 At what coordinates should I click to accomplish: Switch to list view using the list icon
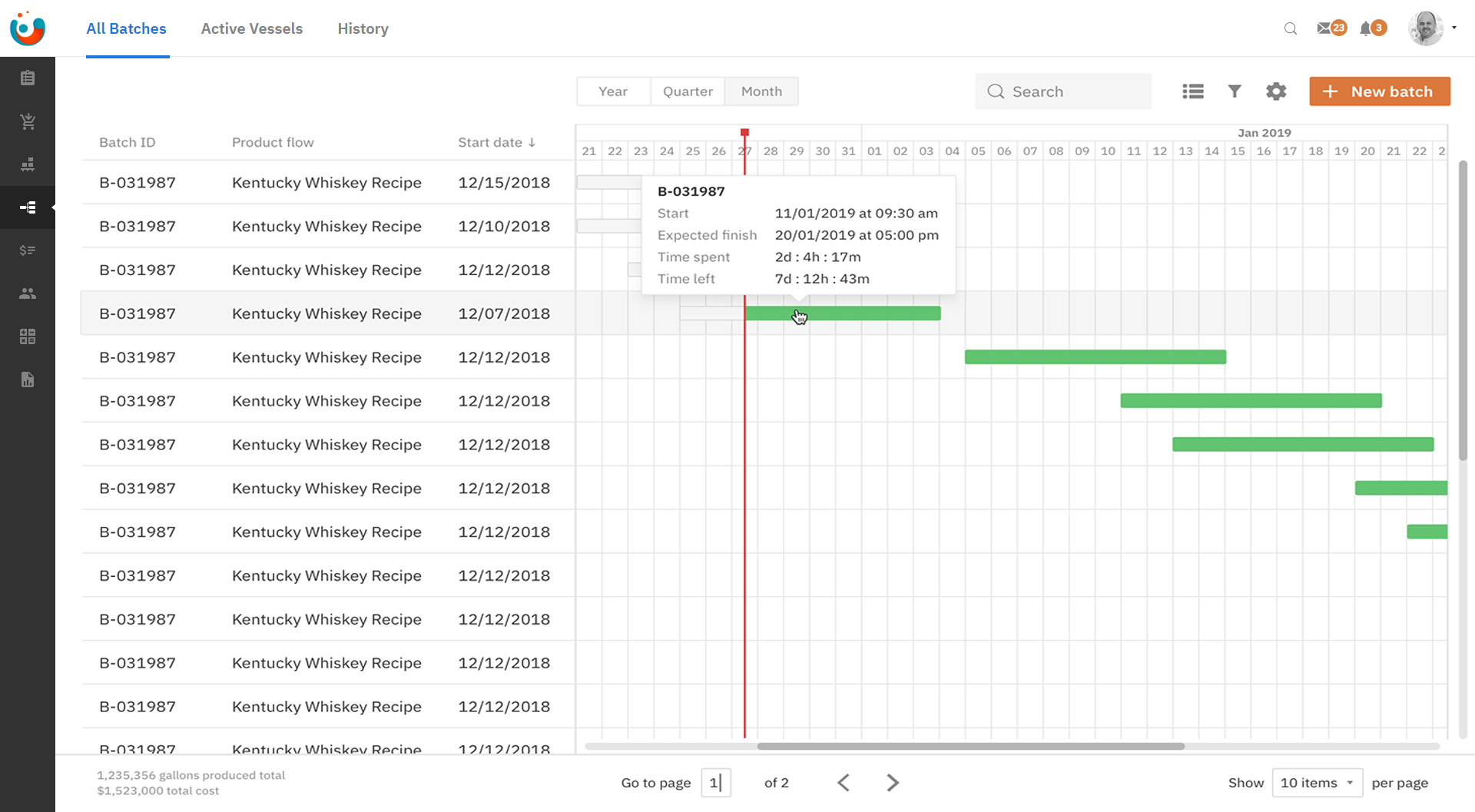tap(1192, 91)
